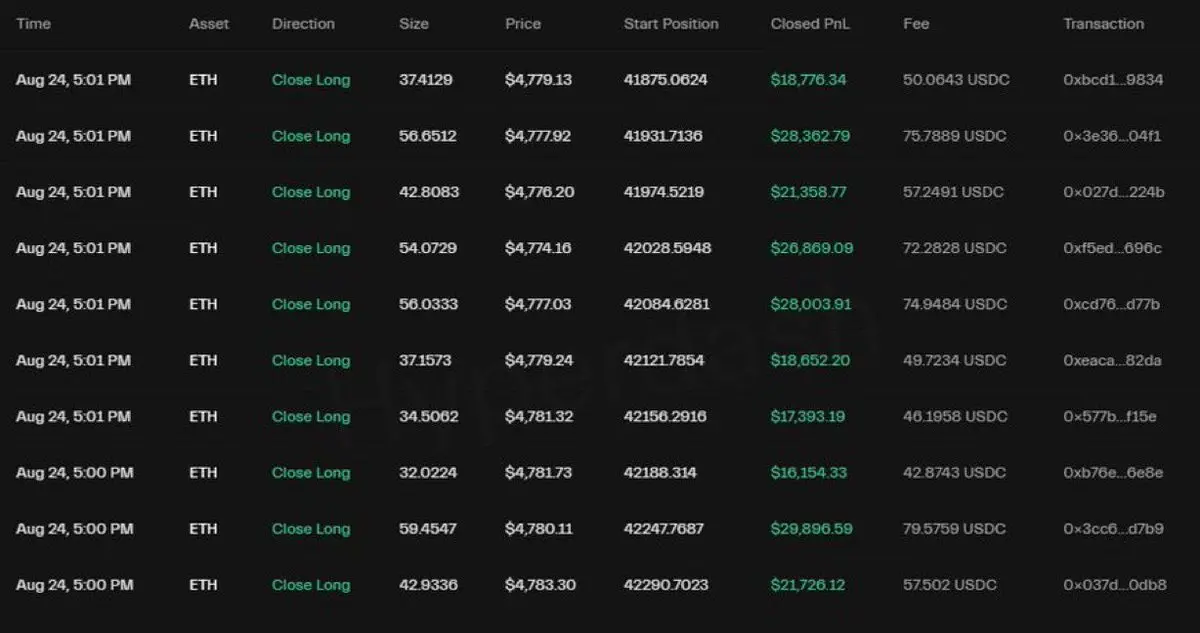Open transaction 0xbcd1...9834
The image size is (1200, 633).
pos(1113,80)
